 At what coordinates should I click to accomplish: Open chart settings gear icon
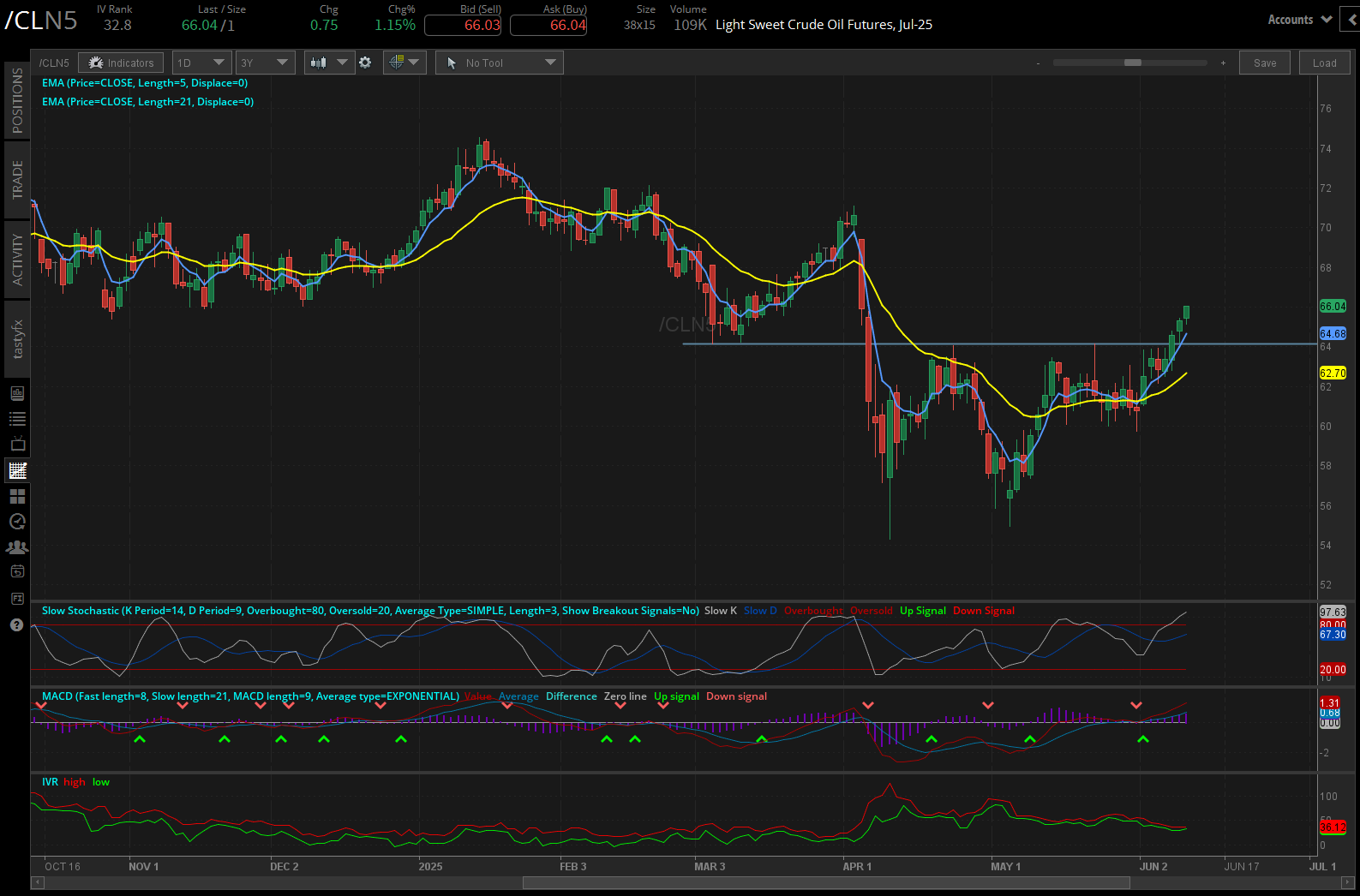click(x=365, y=63)
